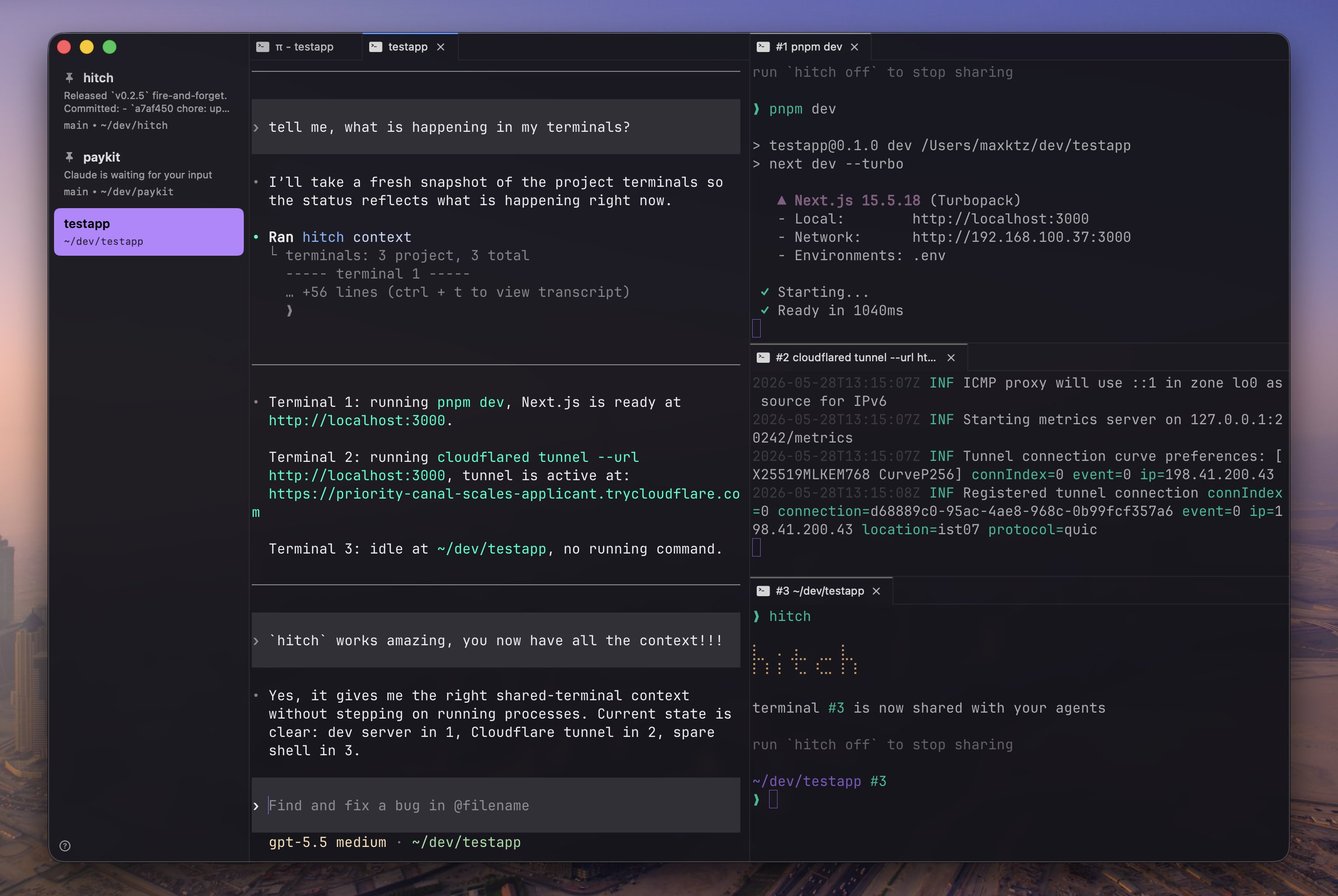Switch to the π - testapp tab
This screenshot has height=896, width=1338.
click(306, 47)
